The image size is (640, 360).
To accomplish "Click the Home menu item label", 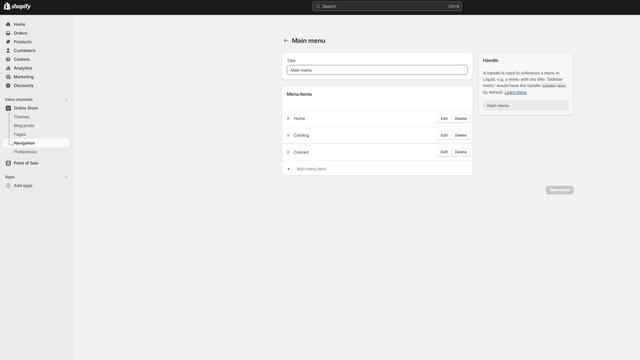I will [x=299, y=118].
